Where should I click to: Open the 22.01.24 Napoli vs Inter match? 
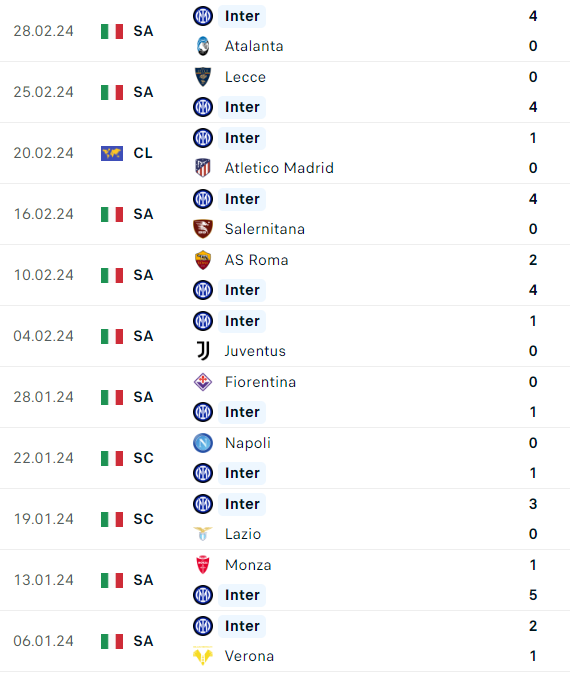tap(285, 458)
